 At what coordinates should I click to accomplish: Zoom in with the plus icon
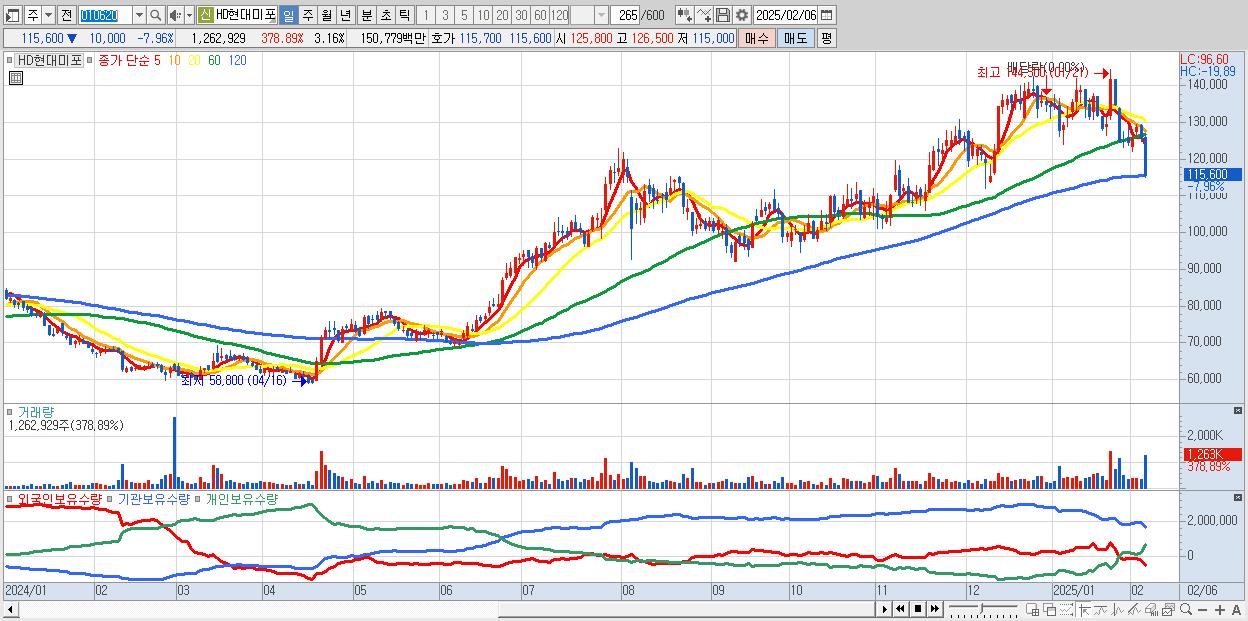pyautogui.click(x=1219, y=610)
